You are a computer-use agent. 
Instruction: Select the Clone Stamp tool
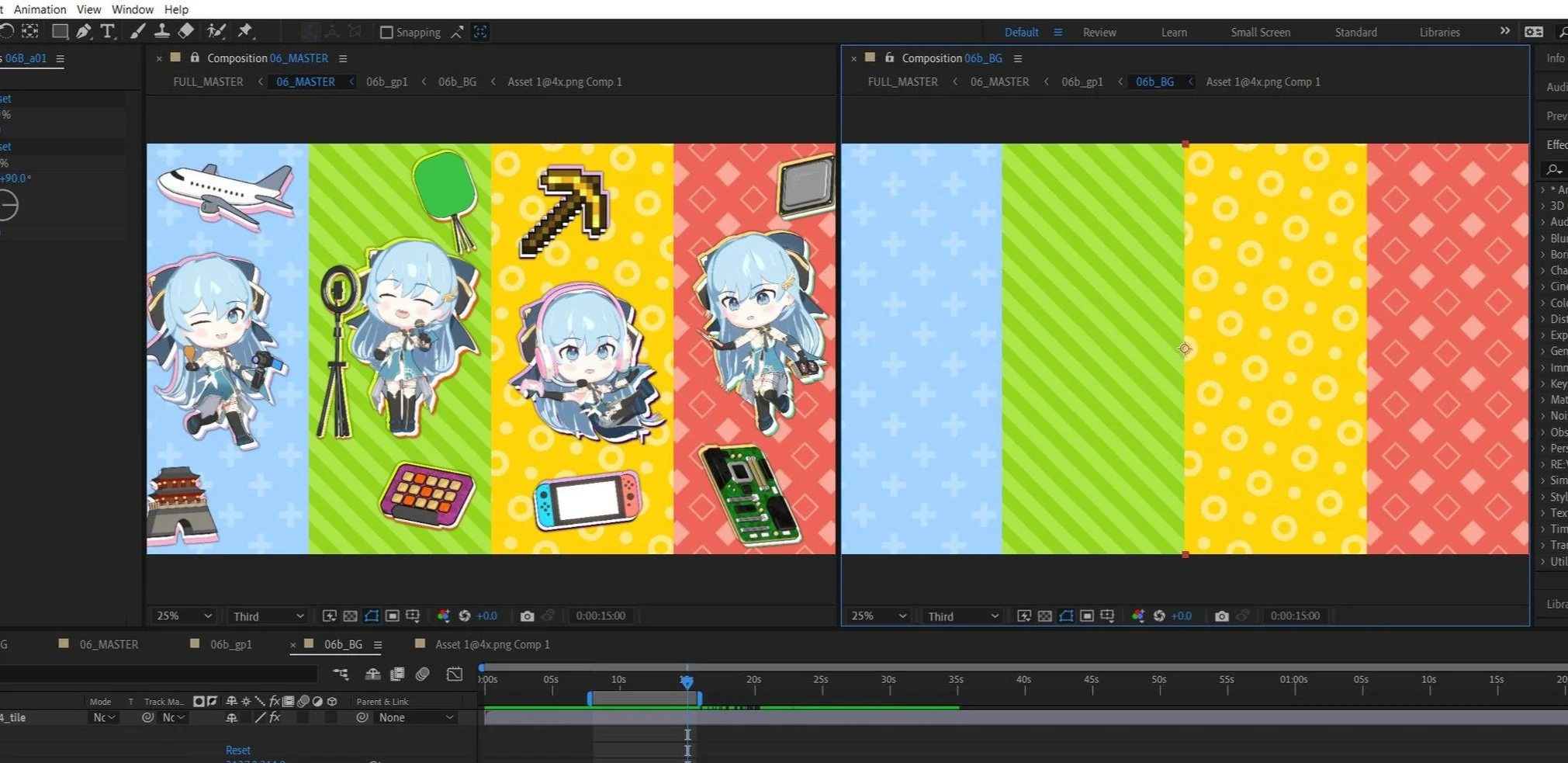[x=162, y=31]
